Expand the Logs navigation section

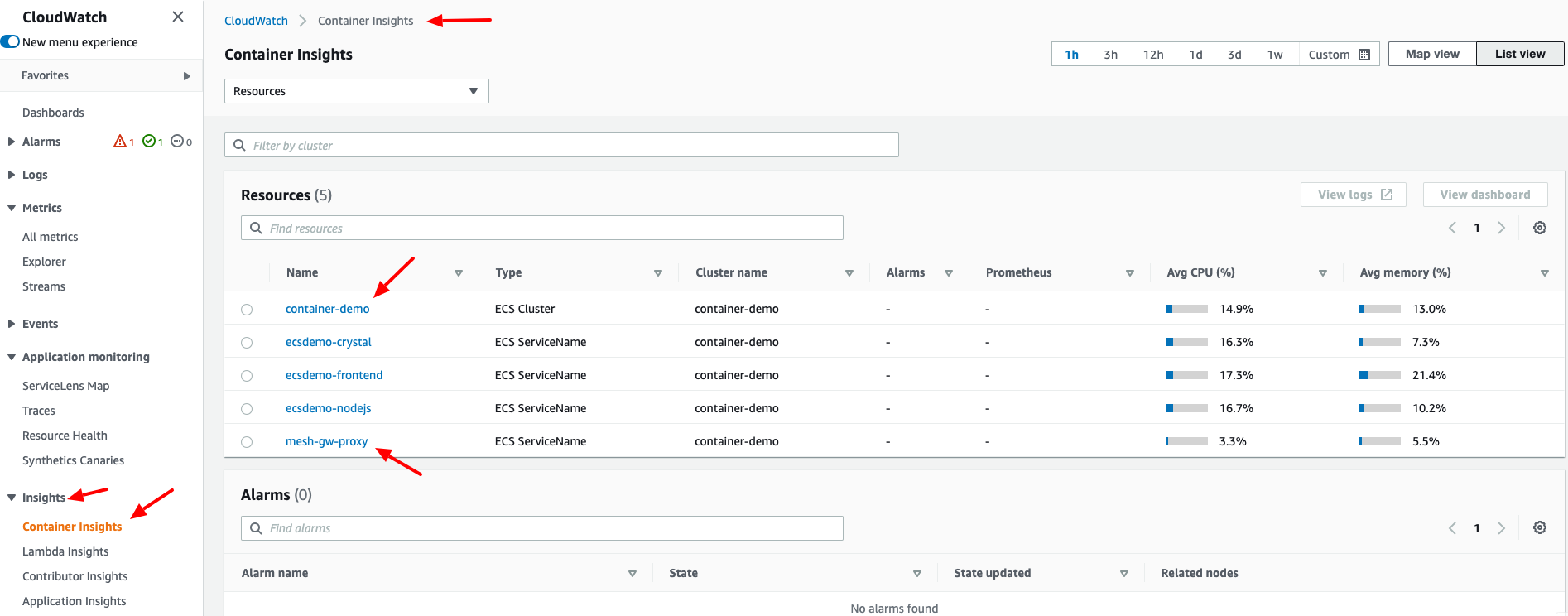pyautogui.click(x=12, y=175)
